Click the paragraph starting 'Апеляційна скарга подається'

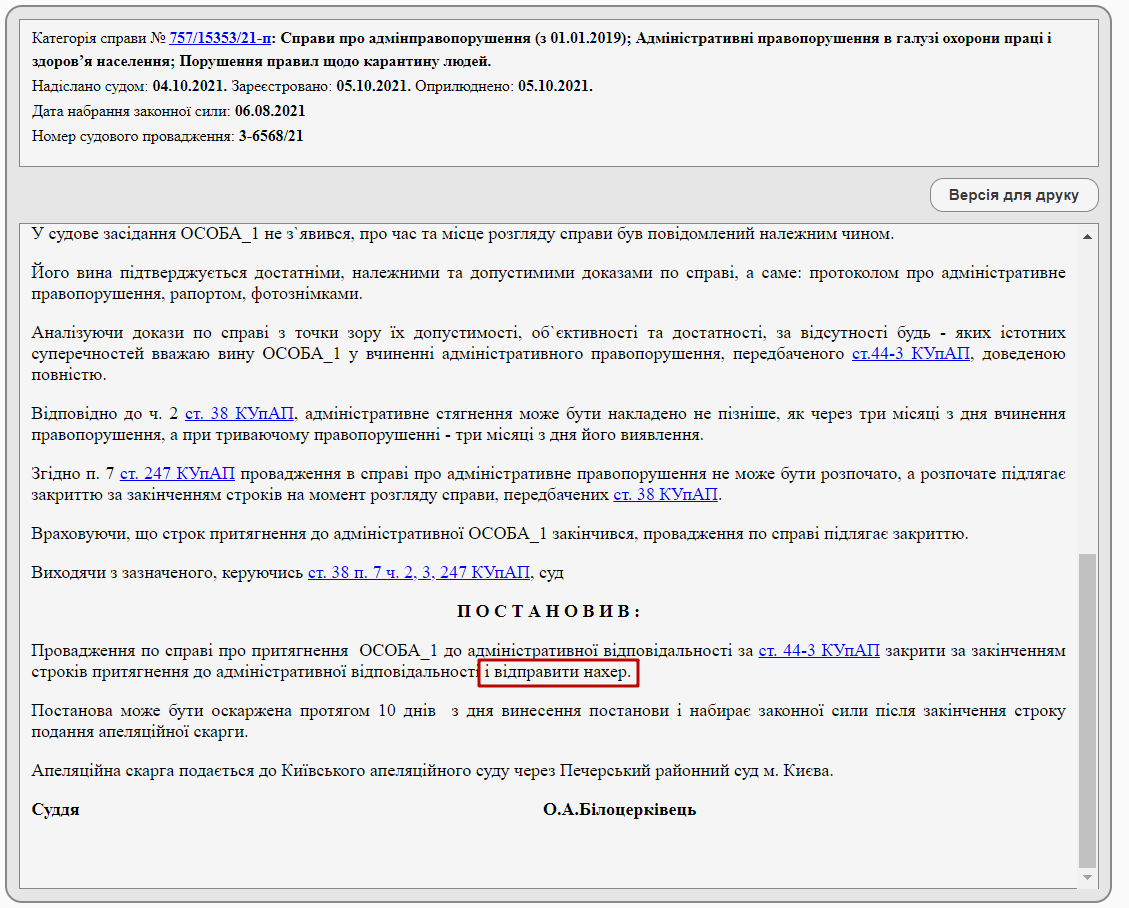(x=431, y=772)
